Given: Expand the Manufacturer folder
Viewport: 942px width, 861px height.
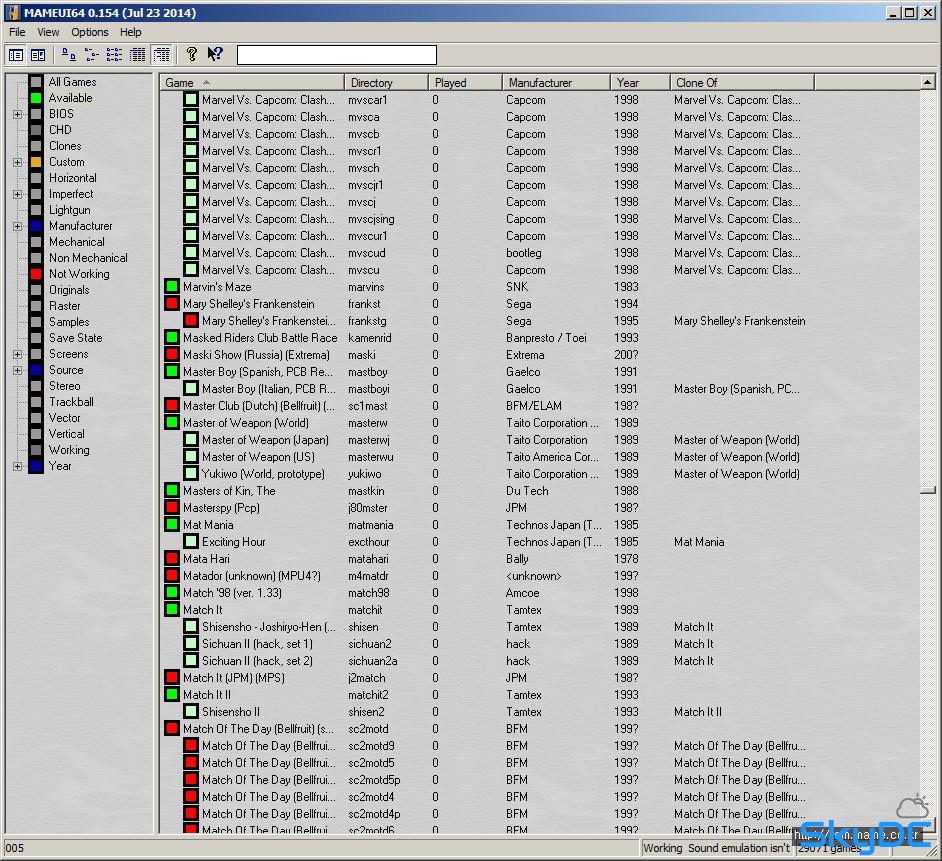Looking at the screenshot, I should click(17, 227).
